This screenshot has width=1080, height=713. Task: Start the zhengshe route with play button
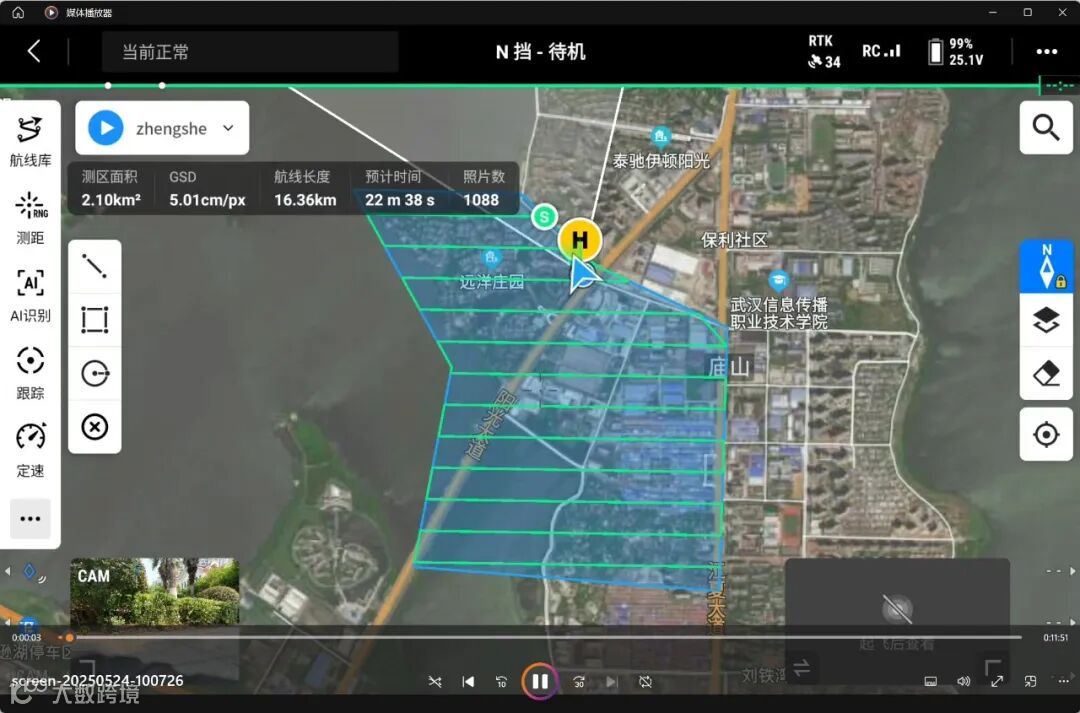click(105, 128)
